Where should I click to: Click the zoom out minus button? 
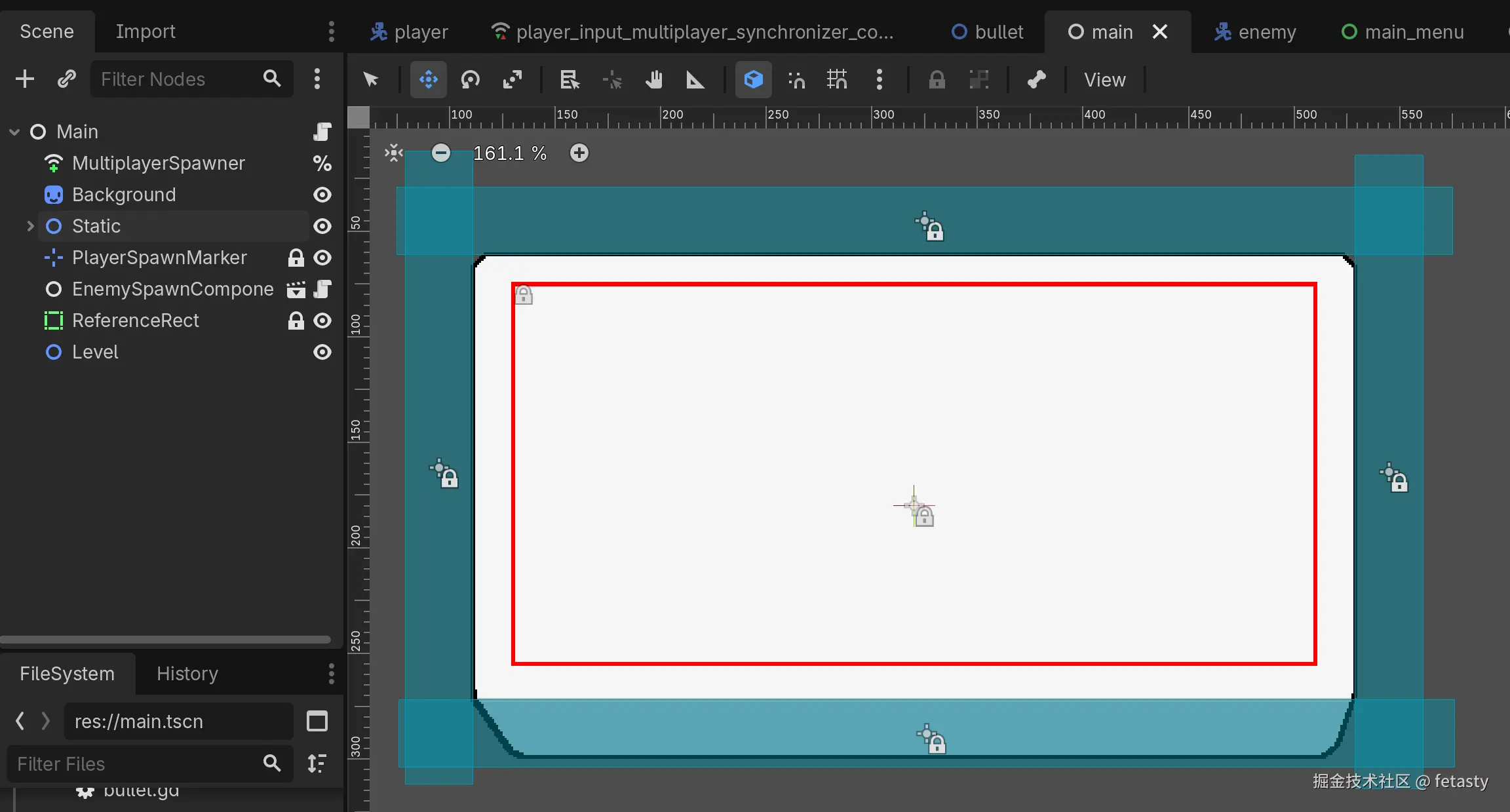point(441,153)
